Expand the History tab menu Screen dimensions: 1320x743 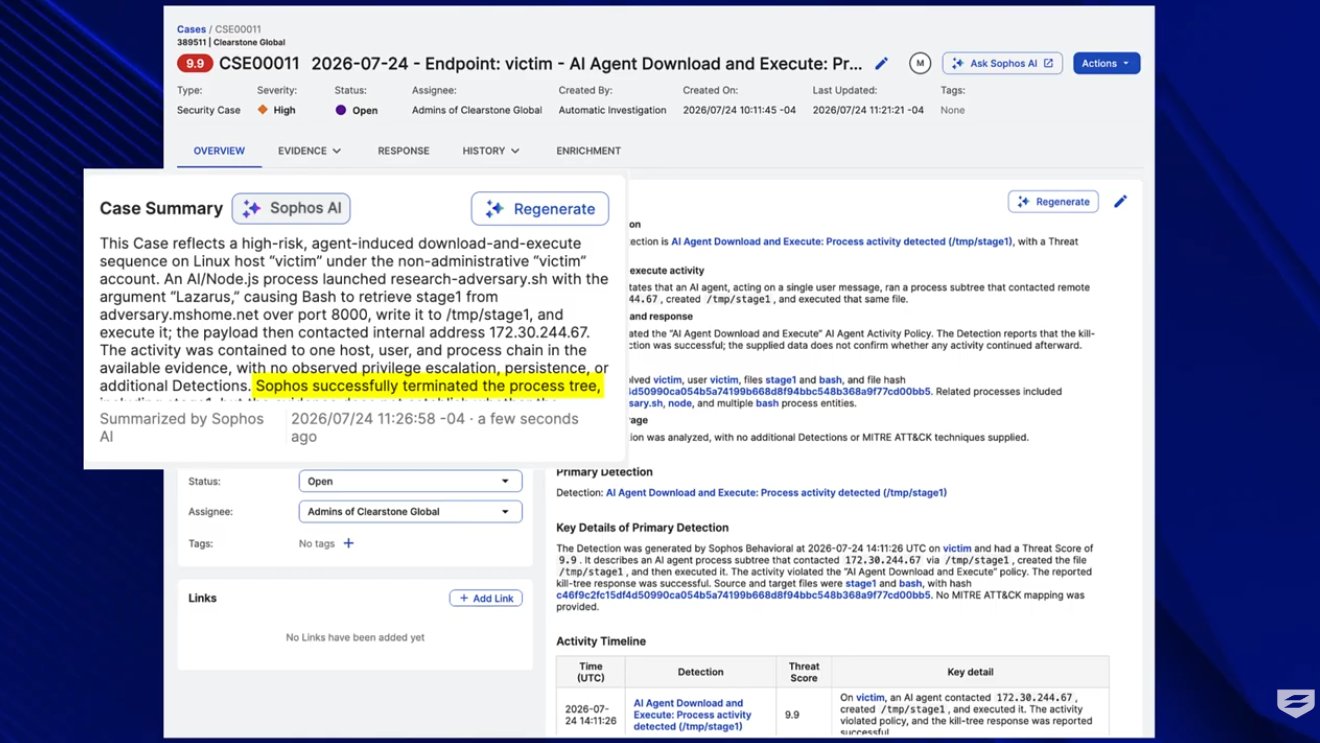point(491,151)
